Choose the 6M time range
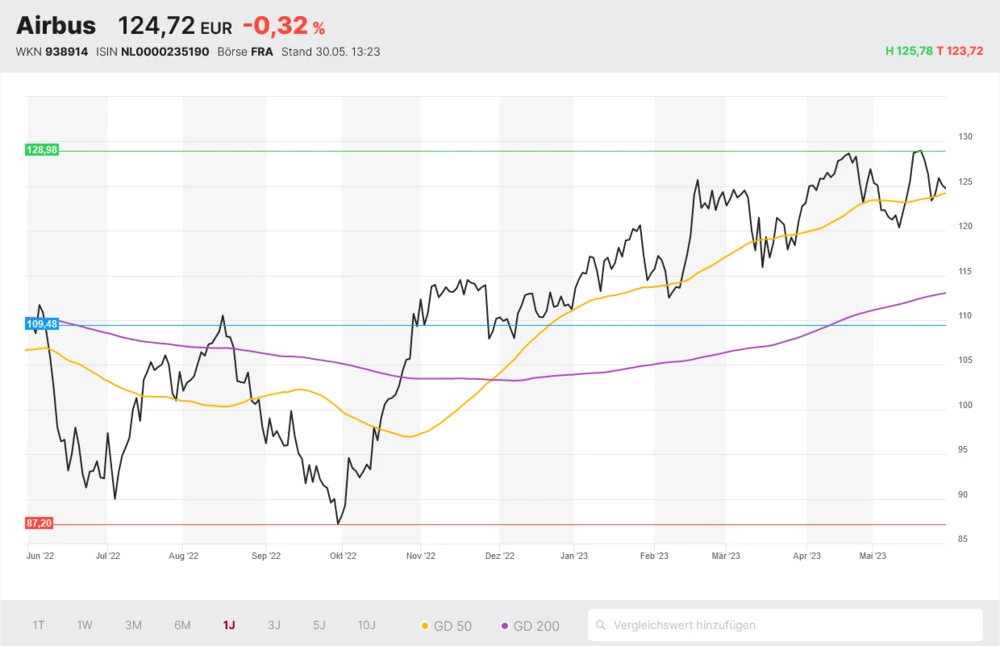The height and width of the screenshot is (646, 1000). 182,625
